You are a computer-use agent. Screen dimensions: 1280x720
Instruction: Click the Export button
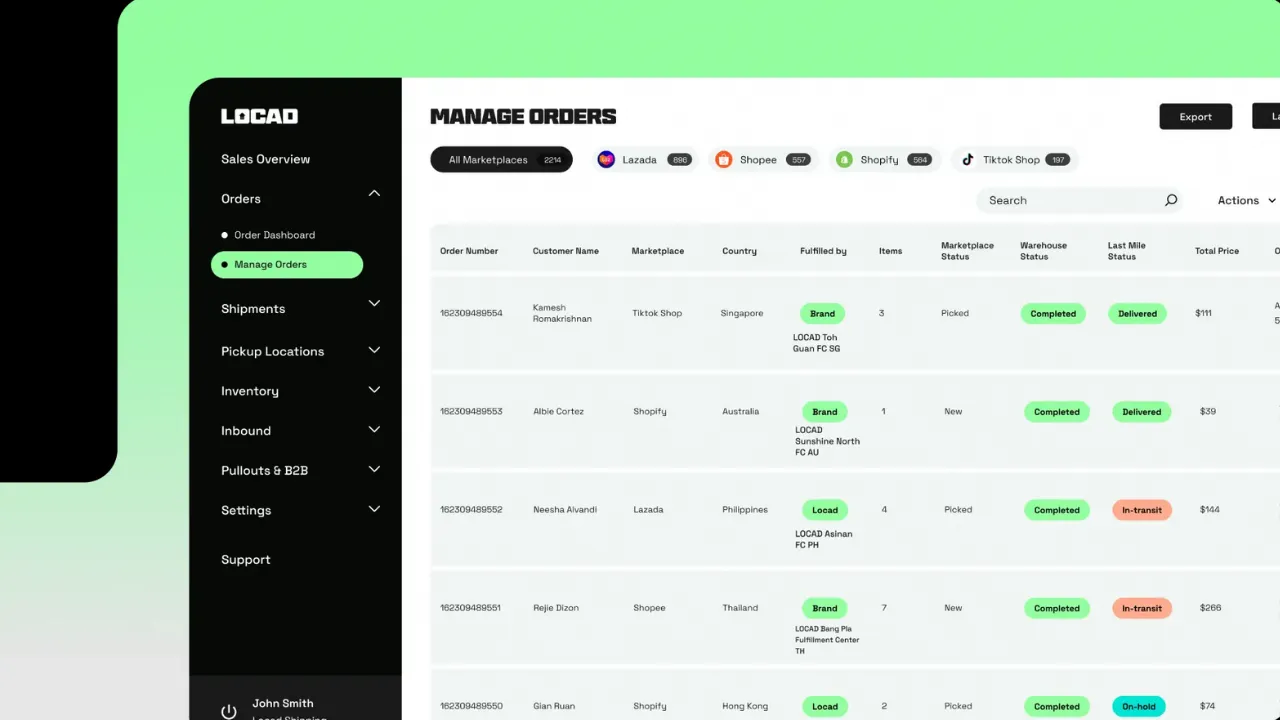click(x=1195, y=116)
